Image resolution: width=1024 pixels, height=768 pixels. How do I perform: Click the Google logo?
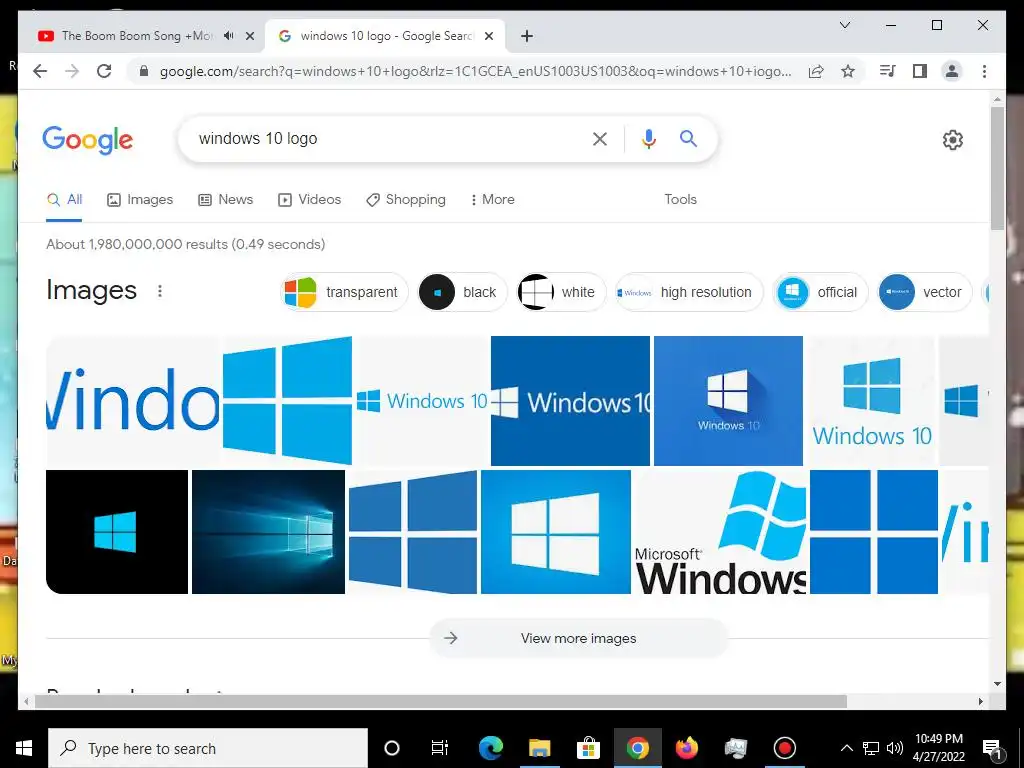[x=88, y=140]
